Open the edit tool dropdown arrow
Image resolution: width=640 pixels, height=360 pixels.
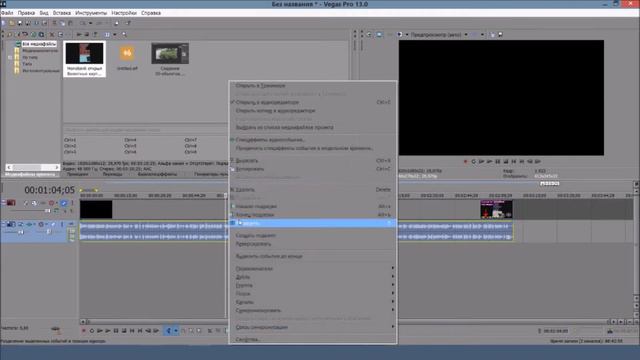point(176,331)
